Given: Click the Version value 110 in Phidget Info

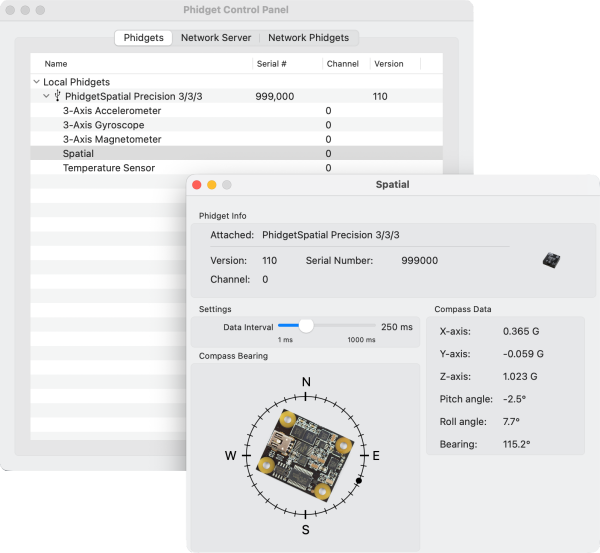Looking at the screenshot, I should click(269, 261).
